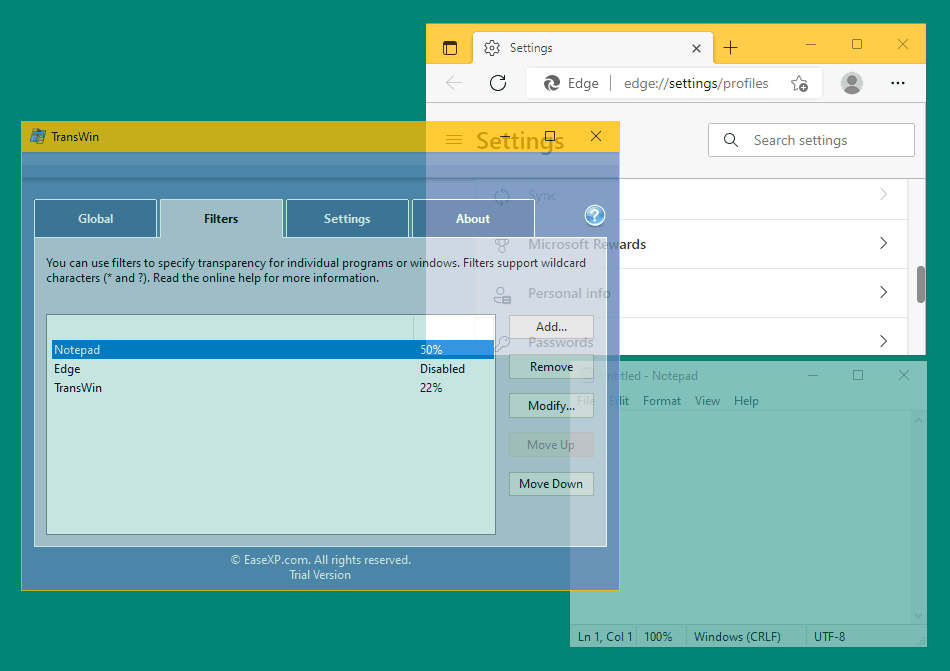950x671 pixels.
Task: Select the Edge filter row
Action: (273, 369)
